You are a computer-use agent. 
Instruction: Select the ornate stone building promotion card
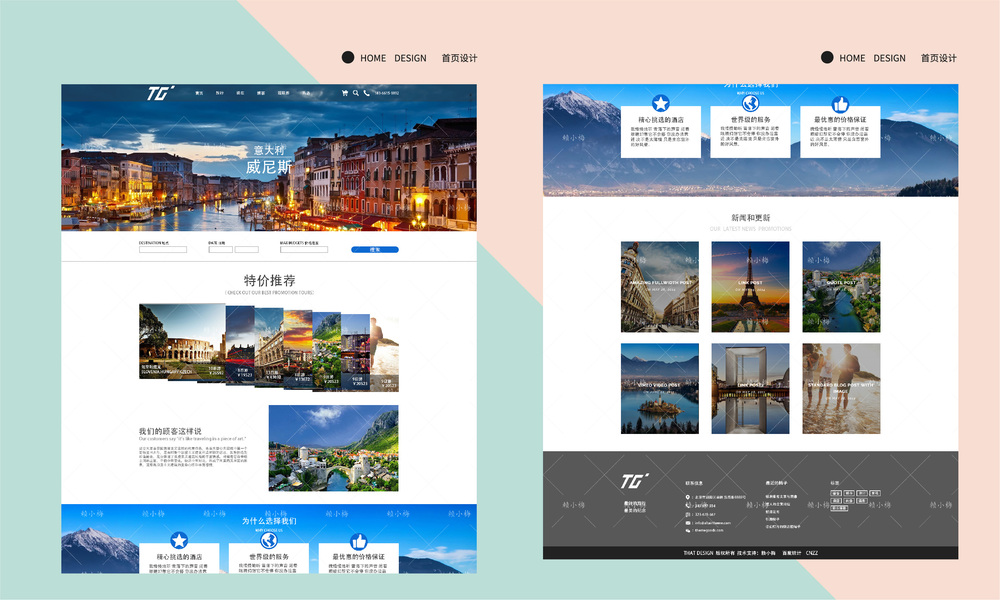(x=269, y=346)
